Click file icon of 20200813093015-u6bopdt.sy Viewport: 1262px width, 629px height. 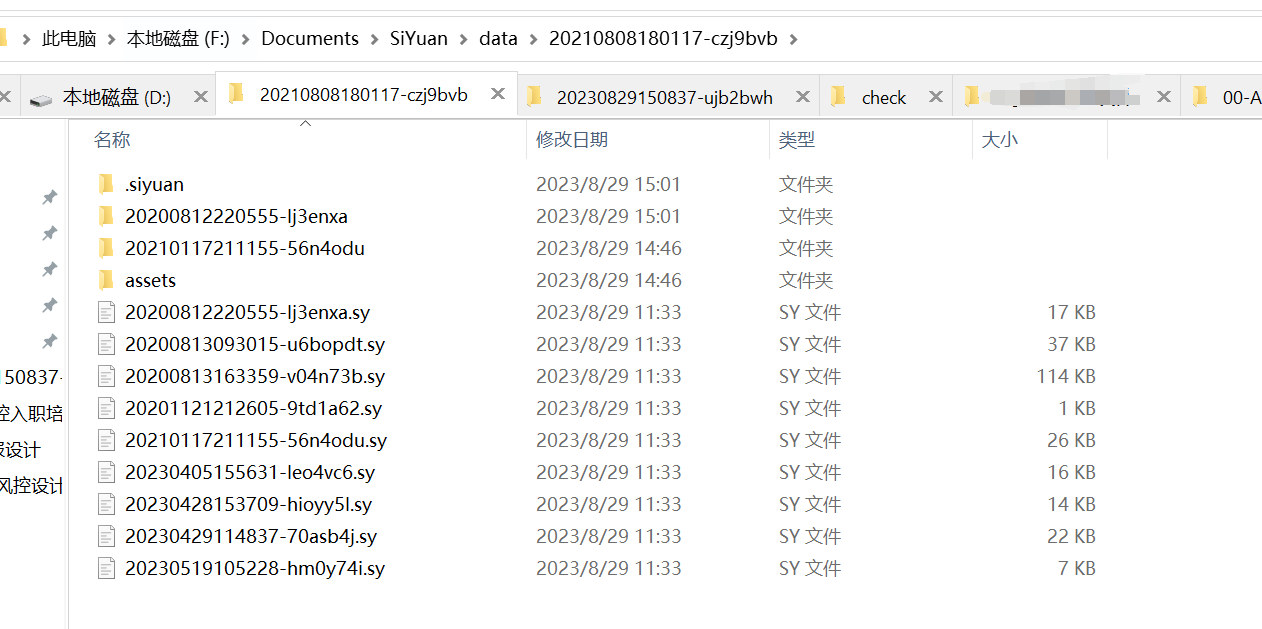point(107,344)
